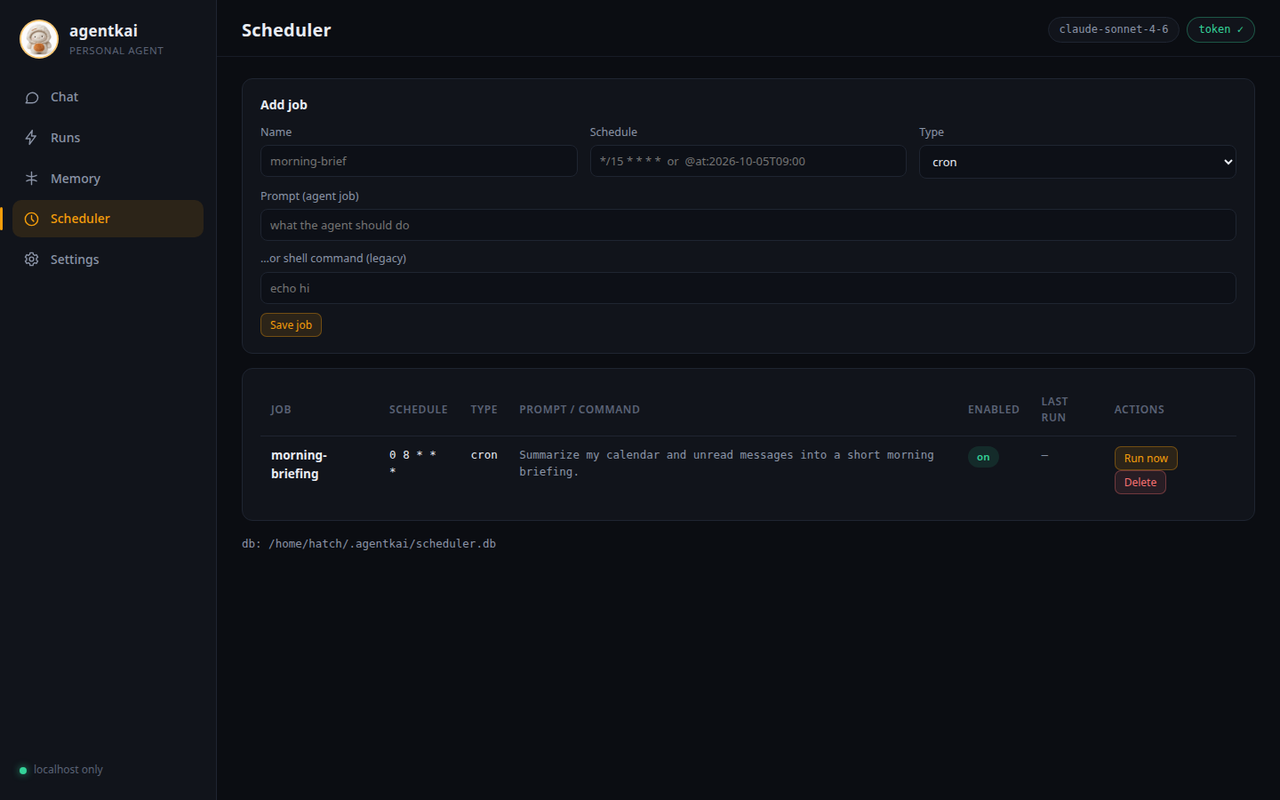Click the Scheduler page heading
Viewport: 1280px width, 800px height.
(x=286, y=30)
